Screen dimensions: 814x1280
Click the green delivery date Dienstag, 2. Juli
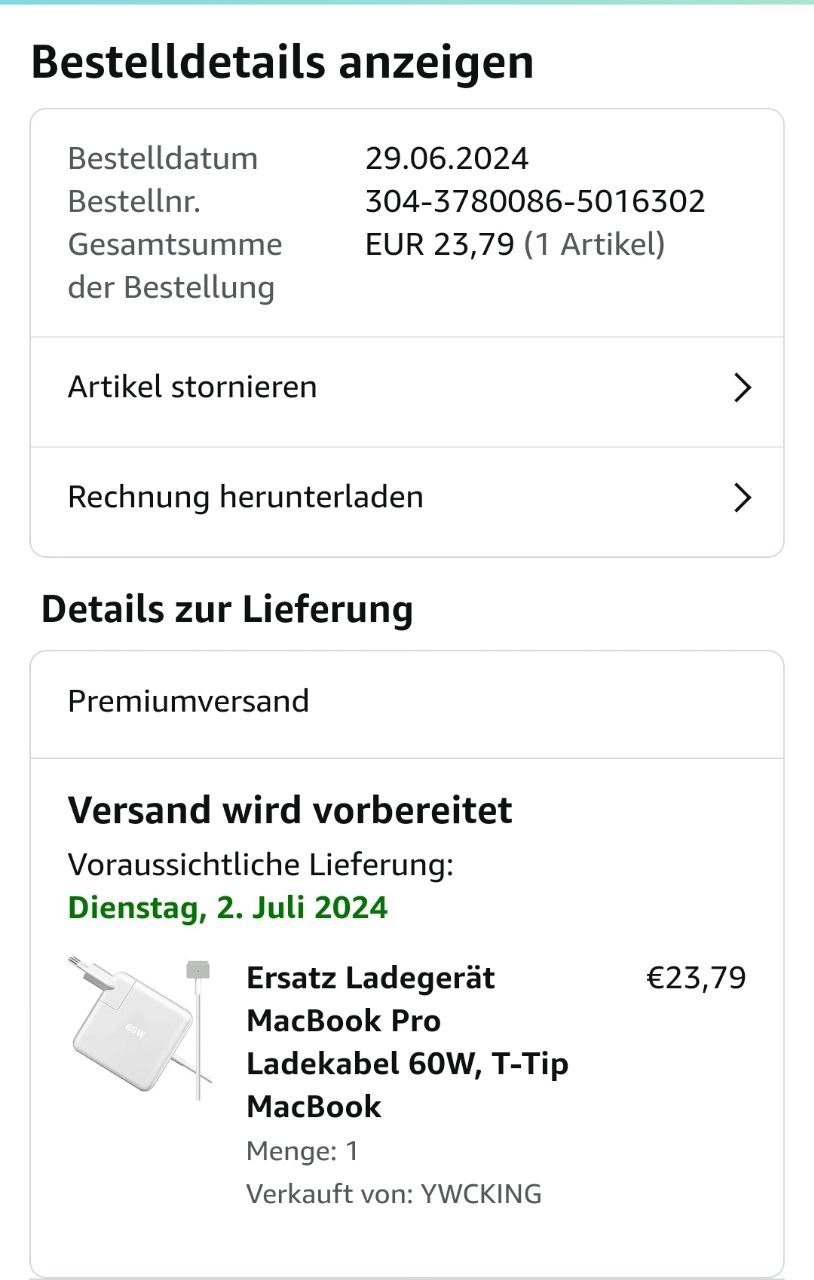(228, 908)
